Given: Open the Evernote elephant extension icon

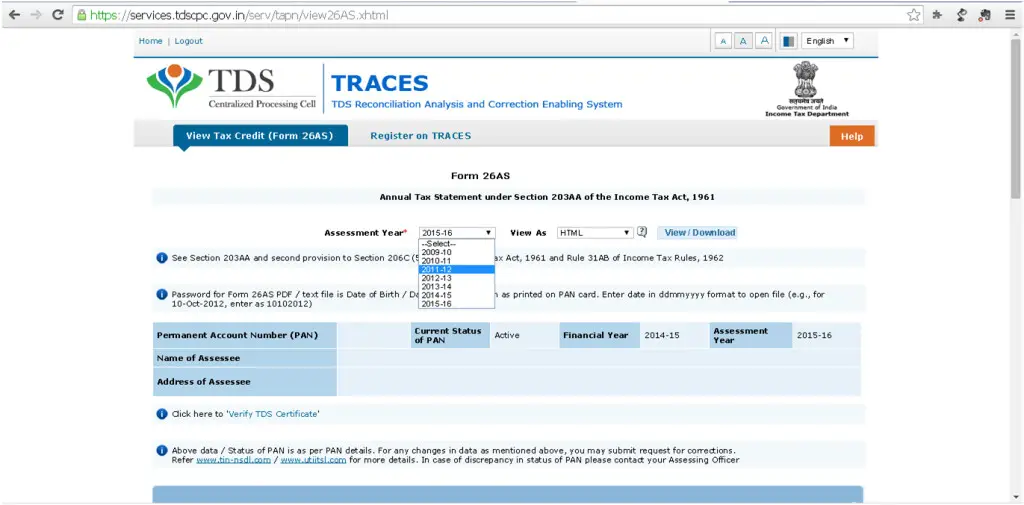Looking at the screenshot, I should click(x=985, y=15).
